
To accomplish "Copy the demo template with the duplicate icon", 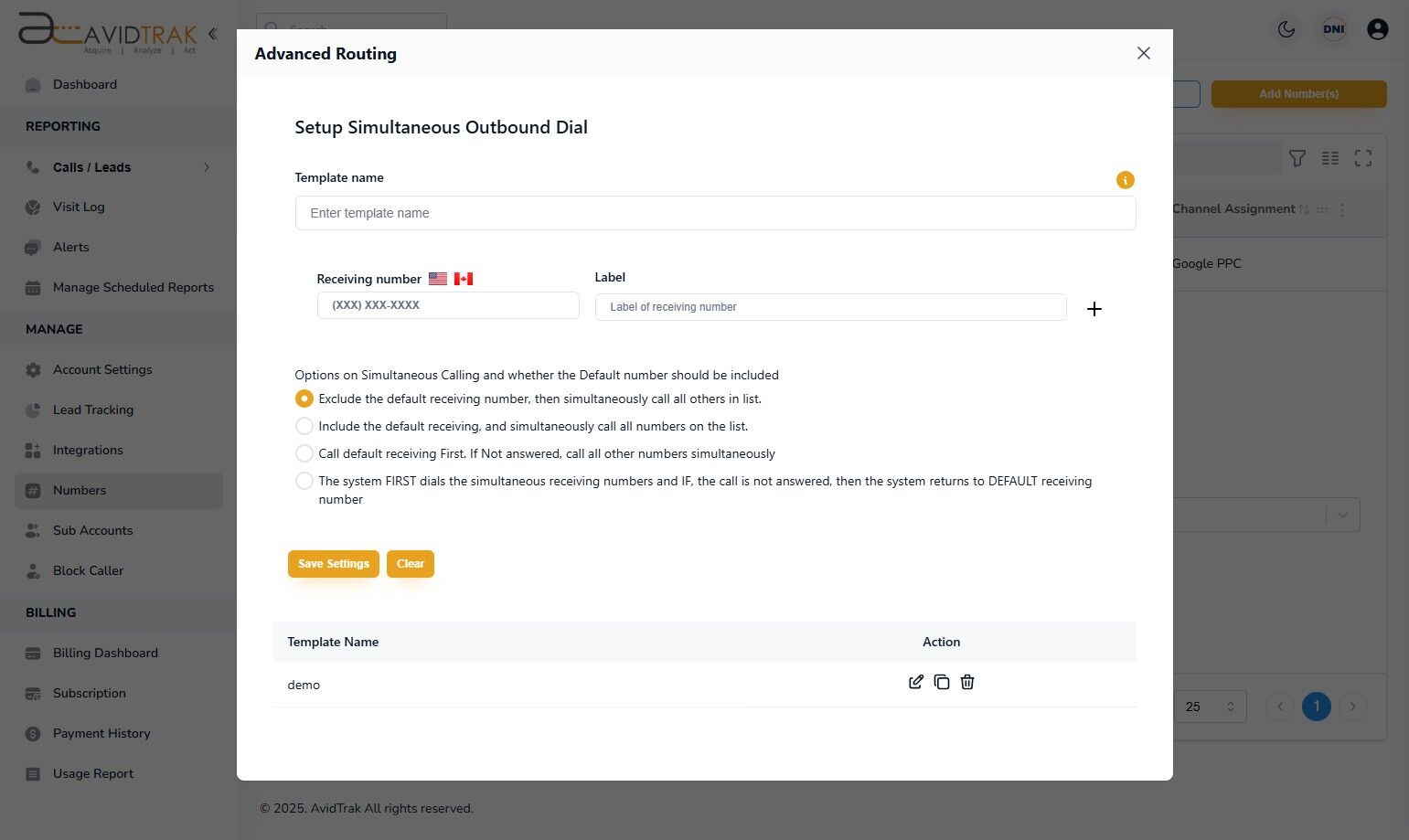I will click(x=942, y=682).
